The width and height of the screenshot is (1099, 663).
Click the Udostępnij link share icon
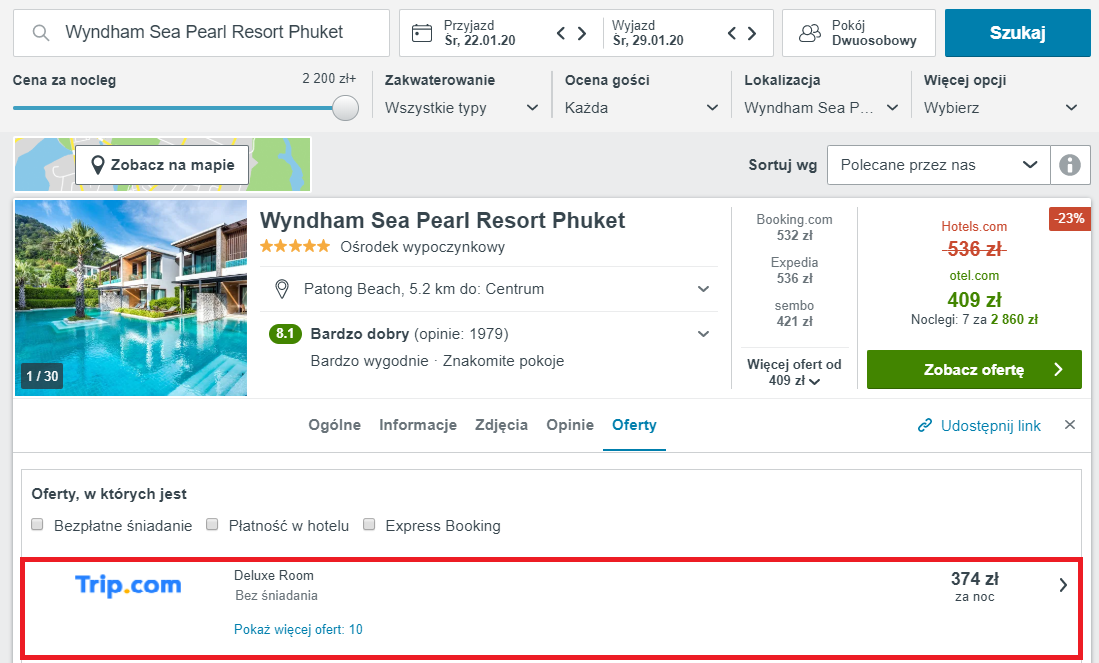pos(925,425)
